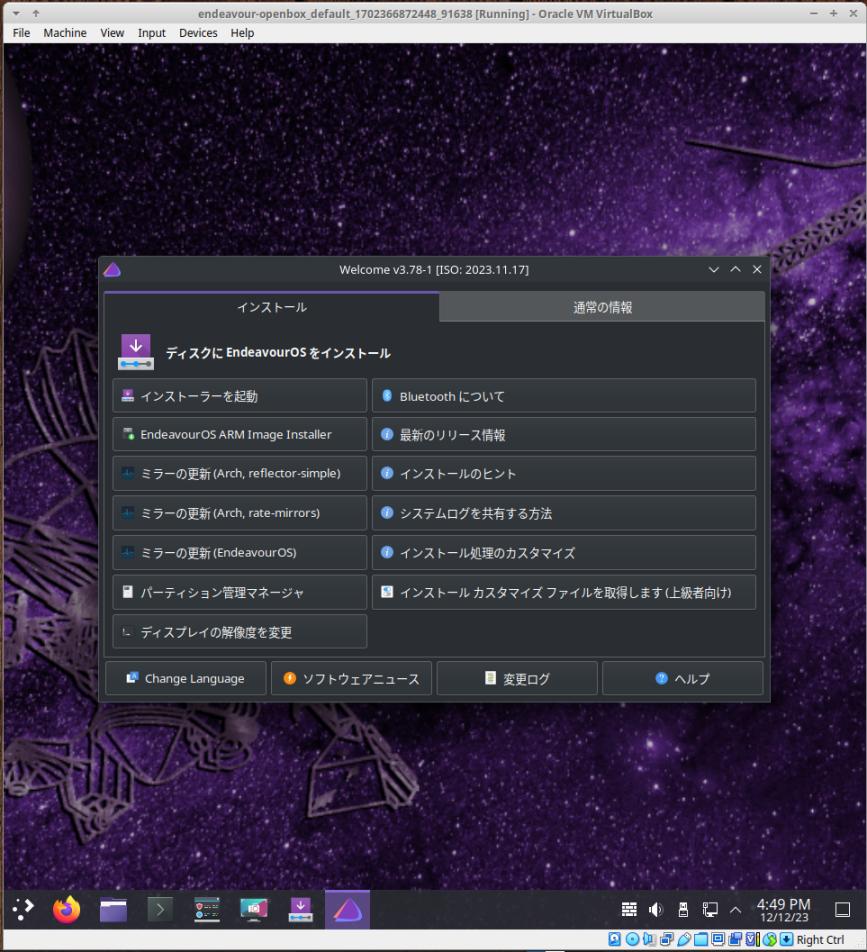The image size is (867, 952).
Task: Open ソフトウェアニュース software news
Action: tap(351, 678)
